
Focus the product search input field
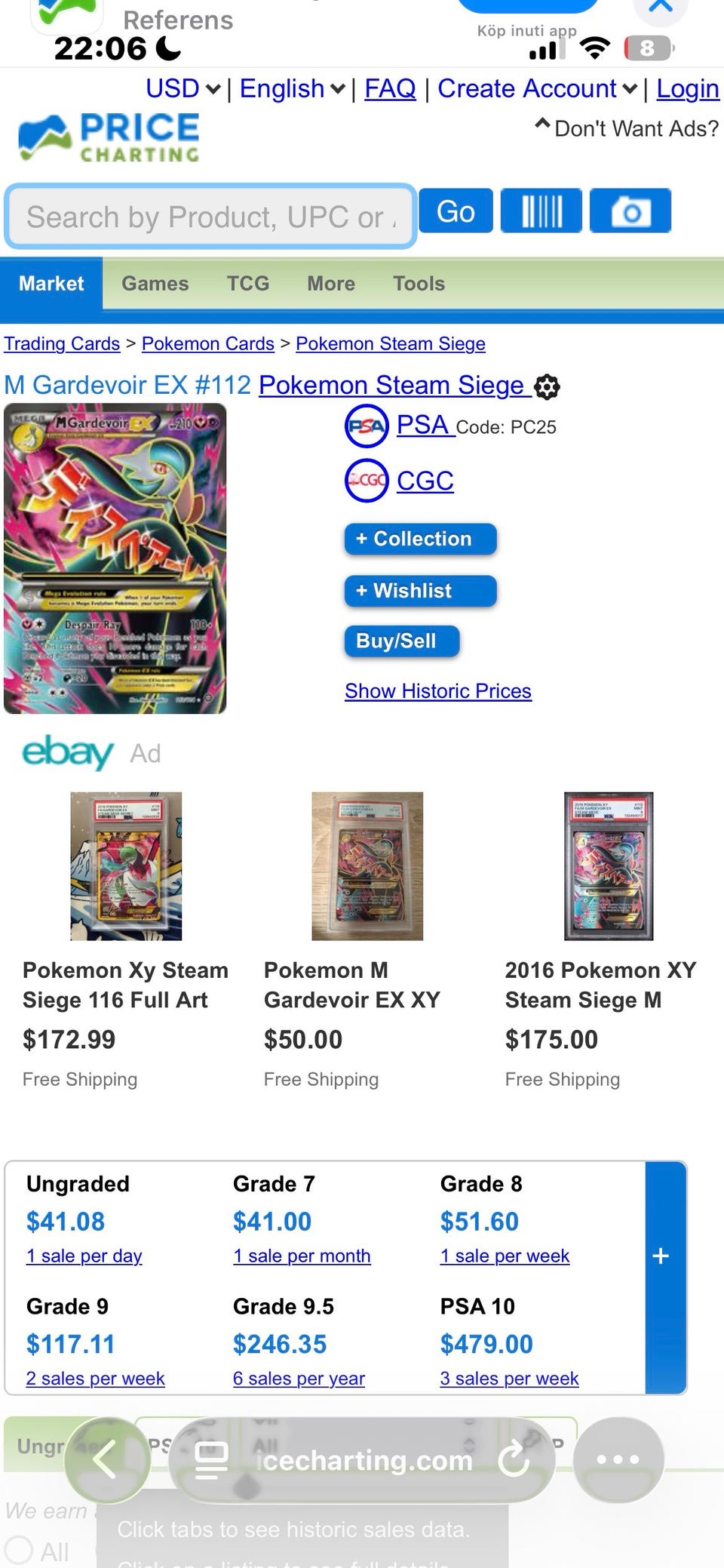210,217
